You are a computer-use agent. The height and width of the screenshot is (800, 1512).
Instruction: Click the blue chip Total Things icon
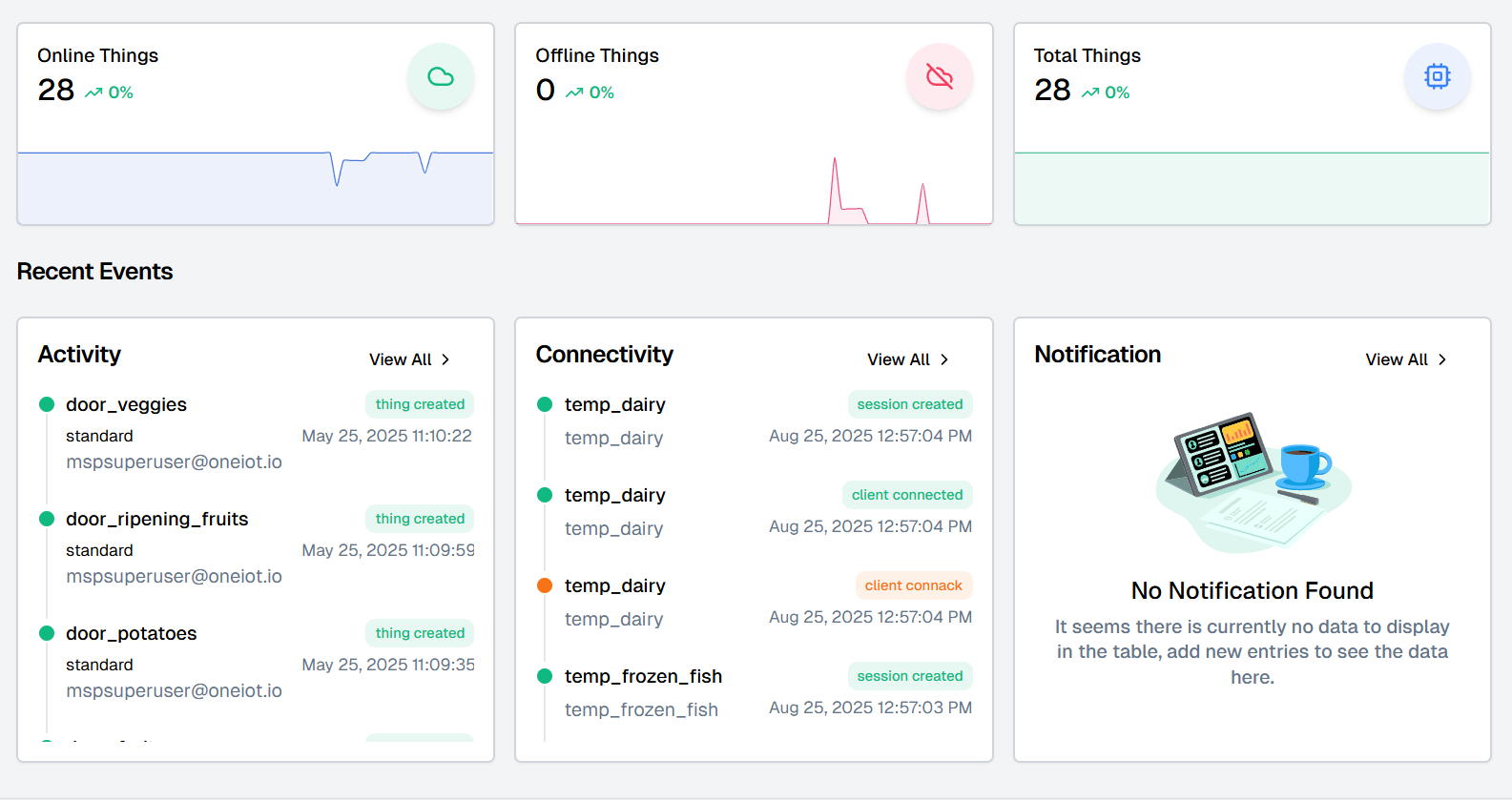point(1438,76)
